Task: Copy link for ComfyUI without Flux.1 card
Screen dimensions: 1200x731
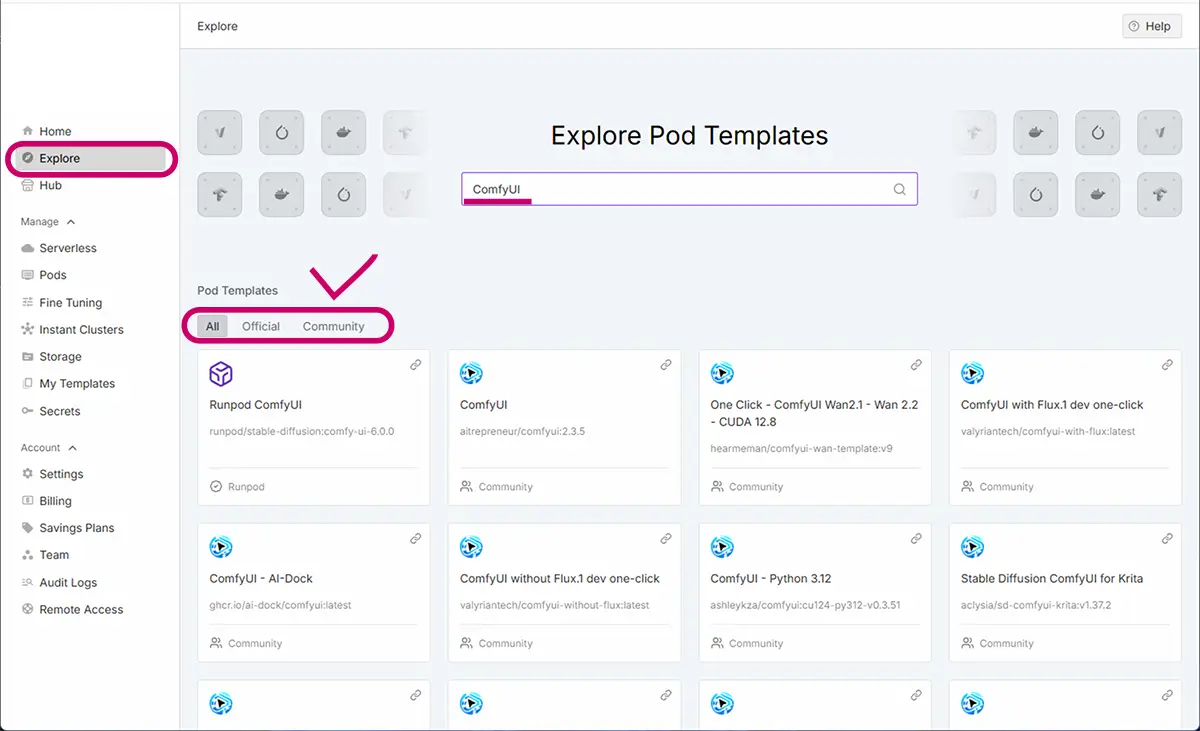Action: point(666,538)
